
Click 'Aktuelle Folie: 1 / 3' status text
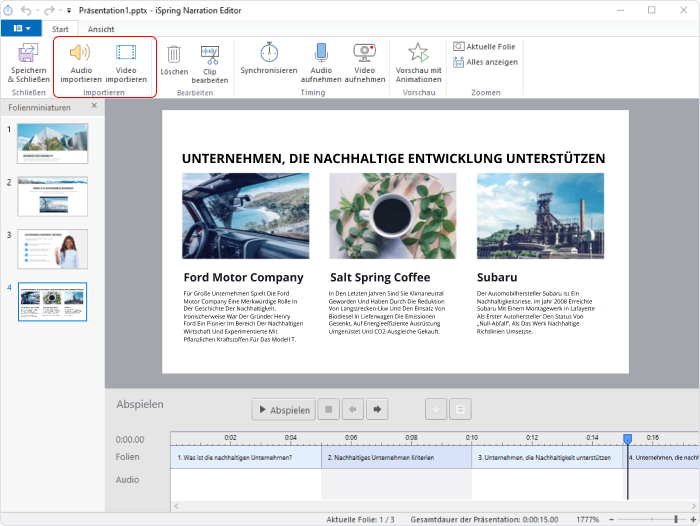(x=360, y=519)
